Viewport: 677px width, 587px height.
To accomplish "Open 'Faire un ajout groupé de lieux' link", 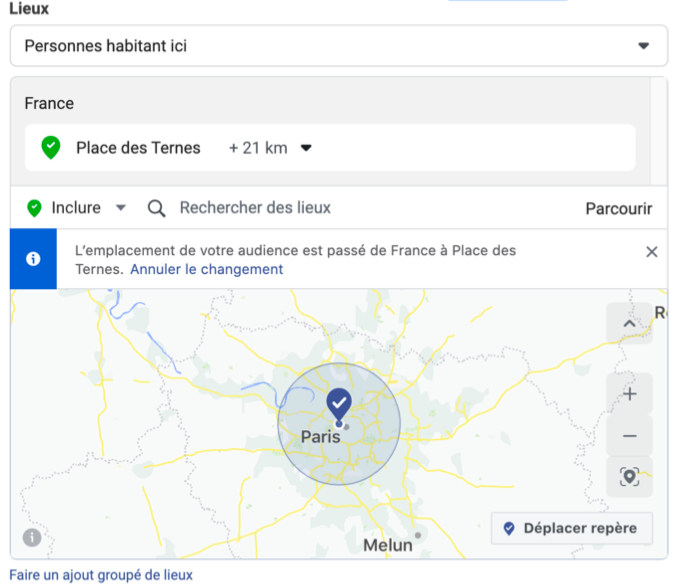I will click(101, 575).
